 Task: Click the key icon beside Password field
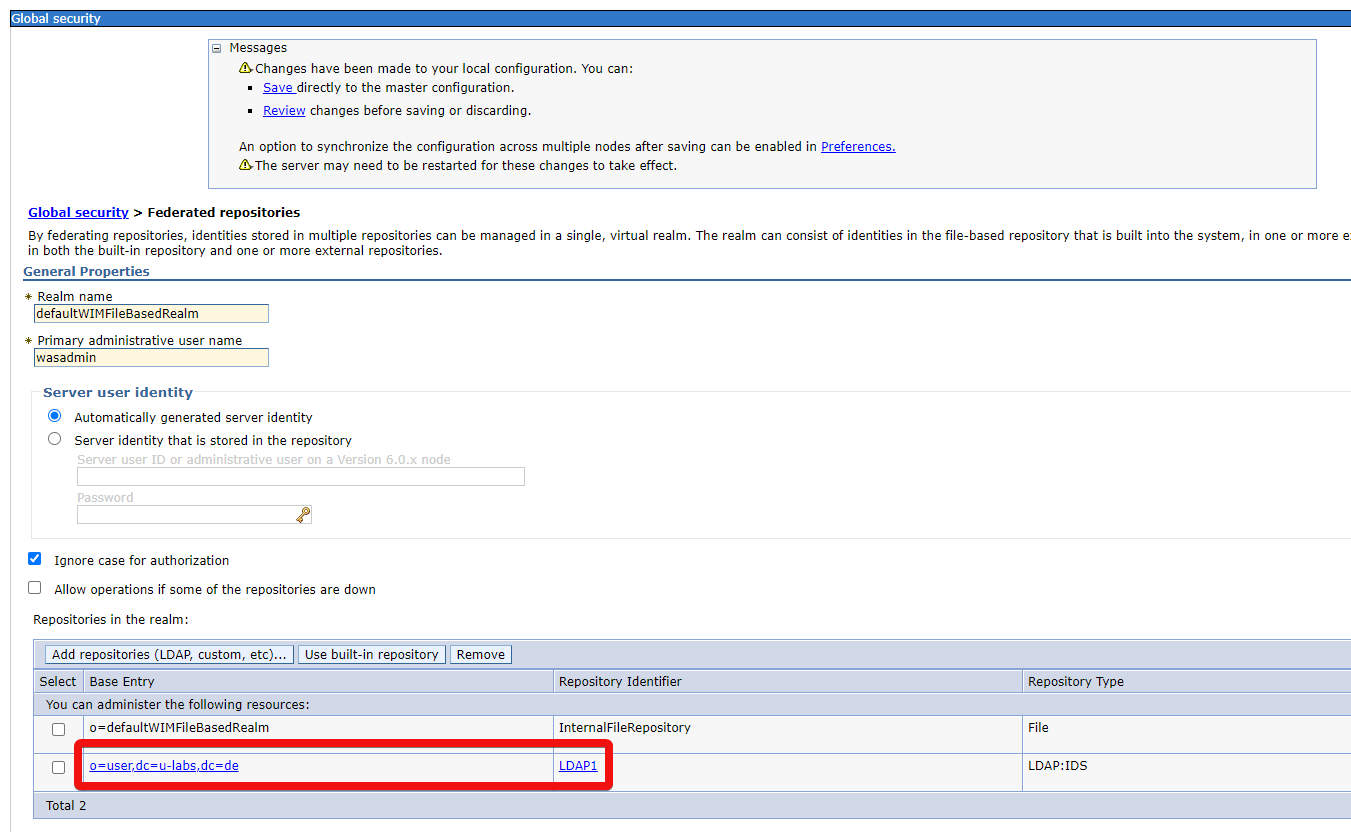pyautogui.click(x=303, y=515)
